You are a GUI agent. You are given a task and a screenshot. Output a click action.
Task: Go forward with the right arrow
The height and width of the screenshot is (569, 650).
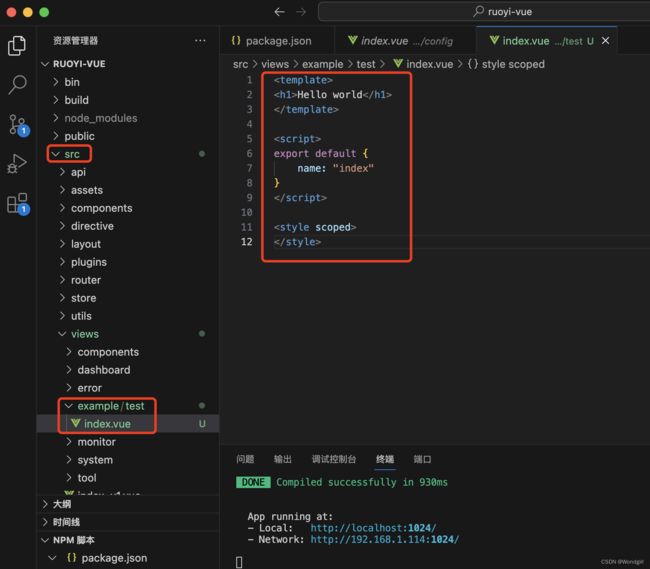(x=301, y=12)
